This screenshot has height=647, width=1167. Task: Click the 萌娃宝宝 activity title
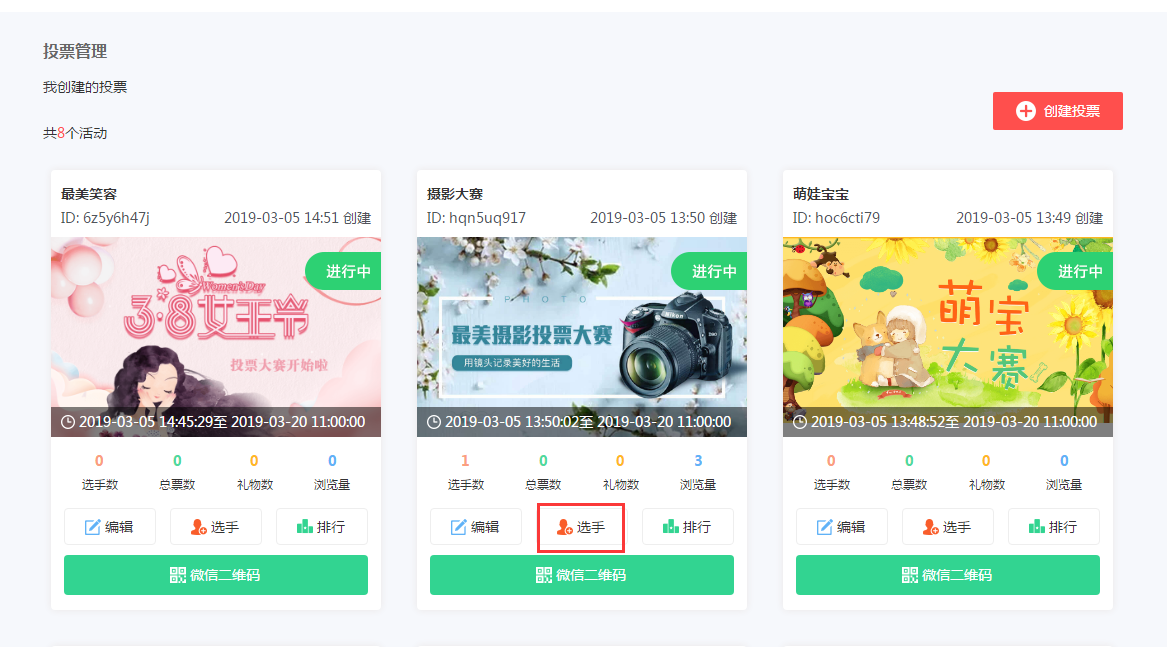[x=821, y=194]
